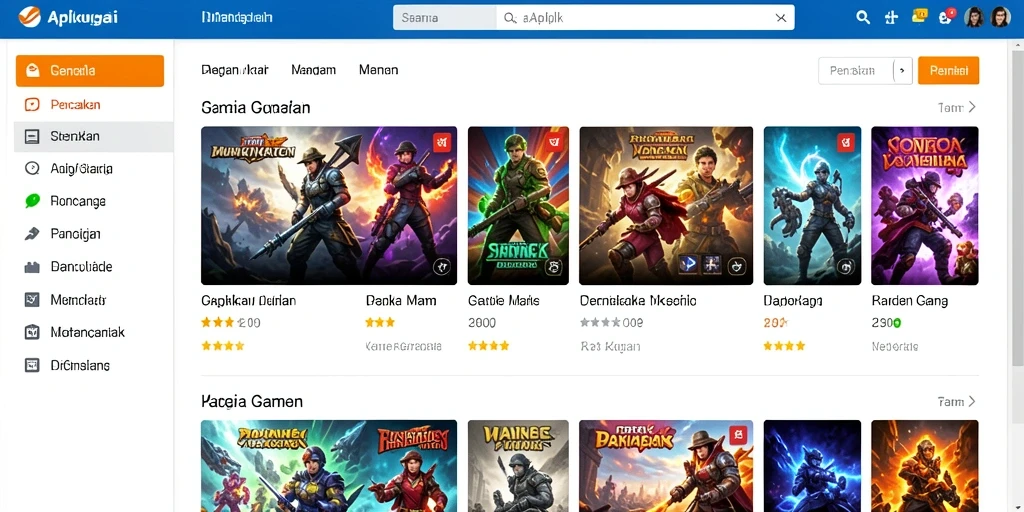Open the Danokaga title link
1024x512 pixels.
[x=793, y=301]
